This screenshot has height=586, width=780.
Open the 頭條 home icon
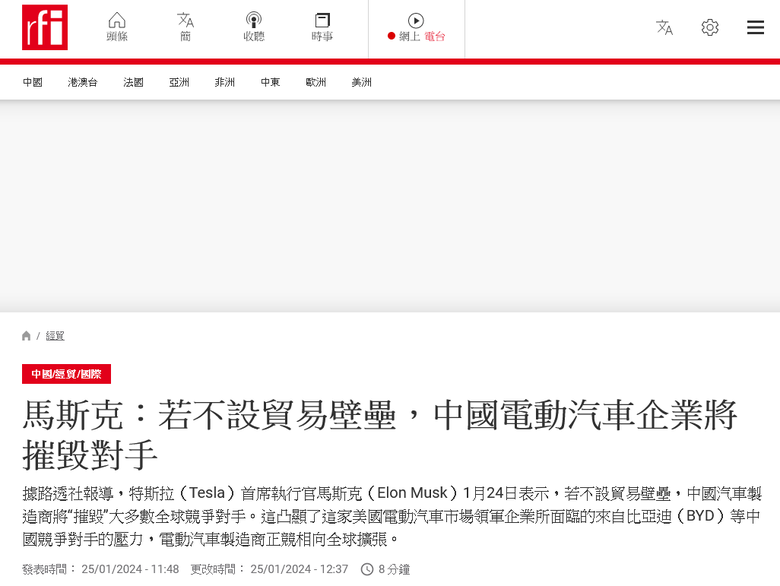(117, 27)
